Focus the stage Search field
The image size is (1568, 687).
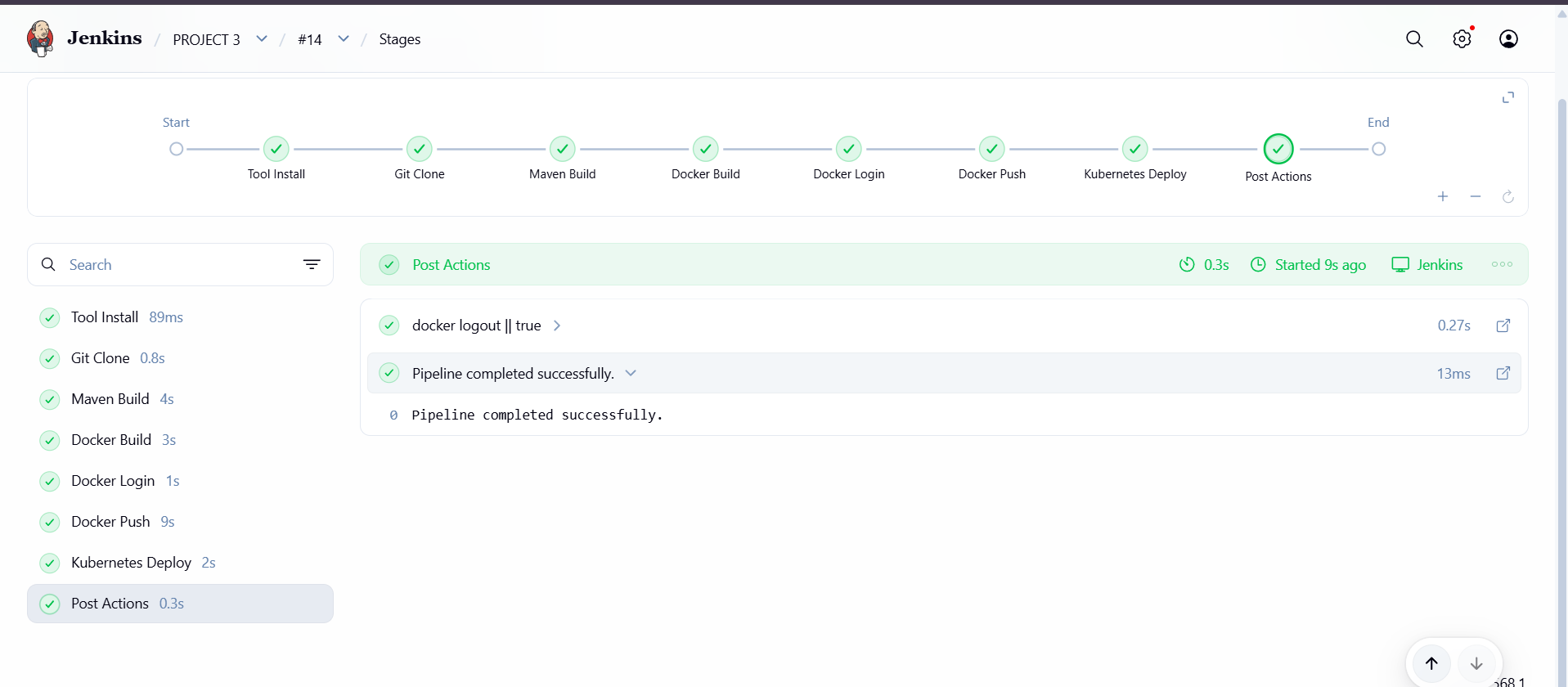[180, 264]
